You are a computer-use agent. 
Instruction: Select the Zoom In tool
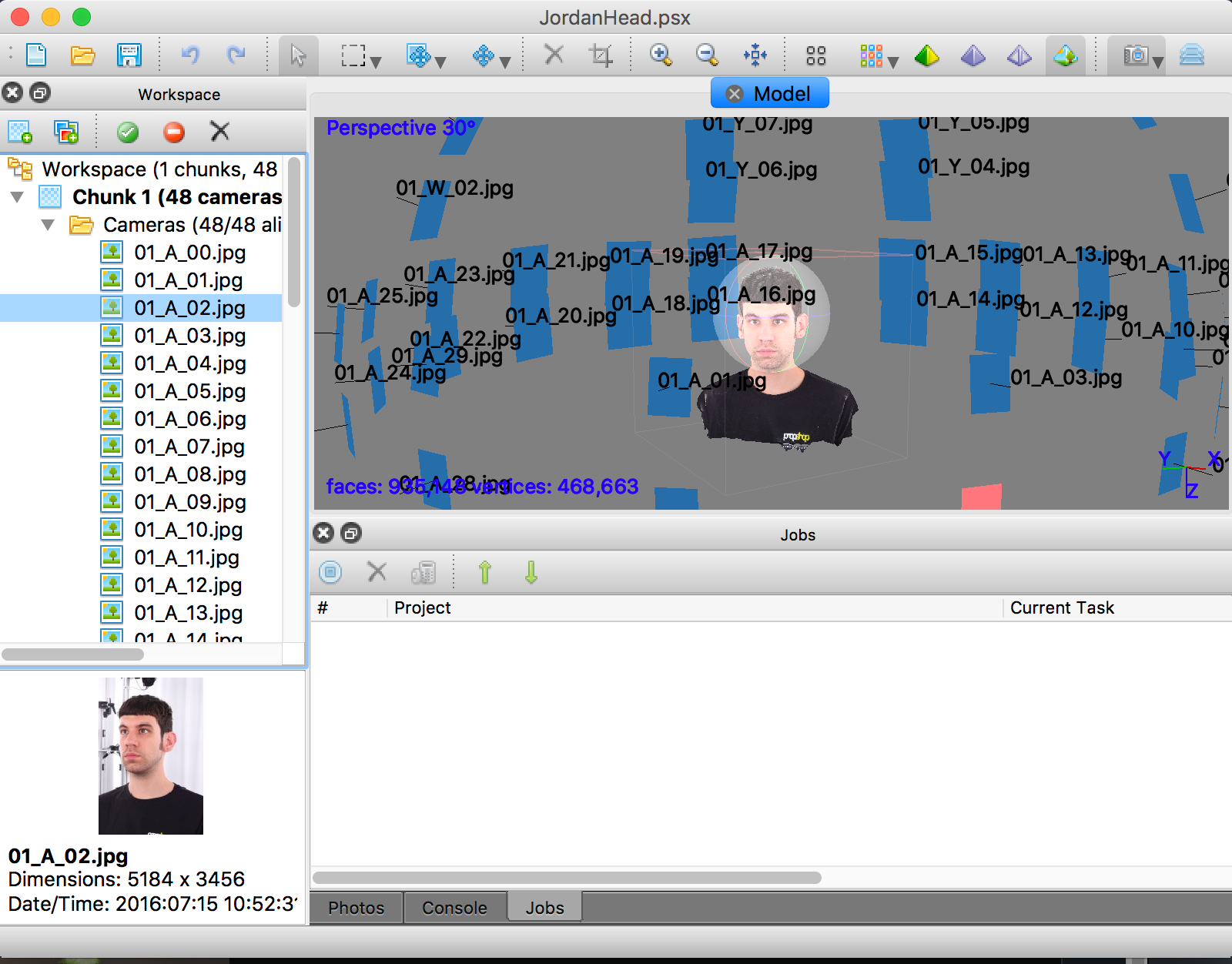point(661,55)
